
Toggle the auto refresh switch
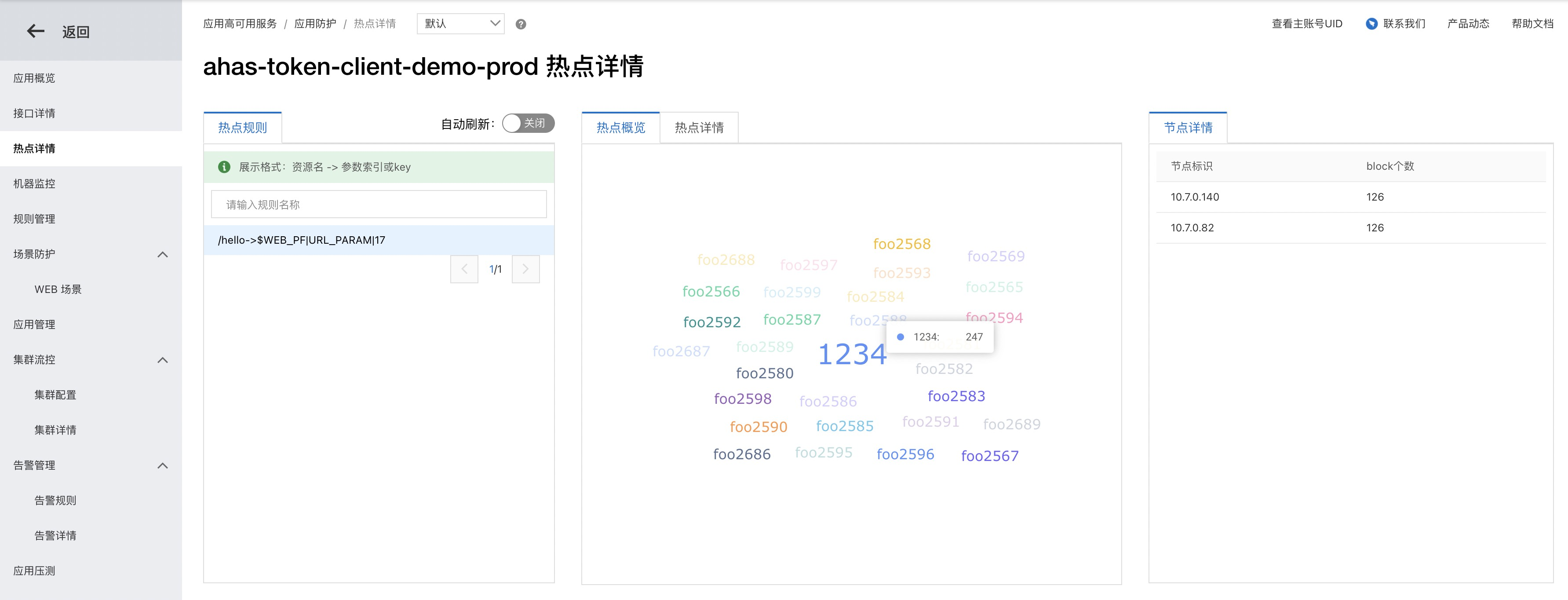(528, 123)
